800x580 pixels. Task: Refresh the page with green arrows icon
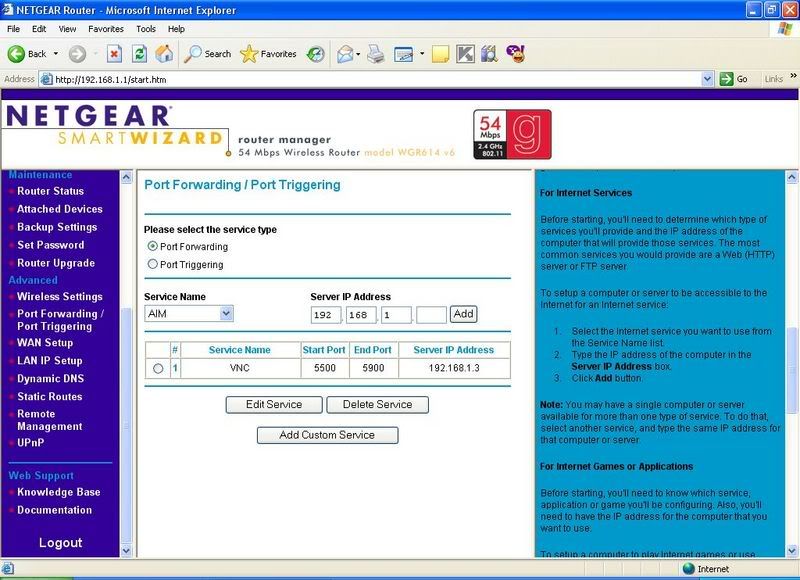click(x=139, y=54)
